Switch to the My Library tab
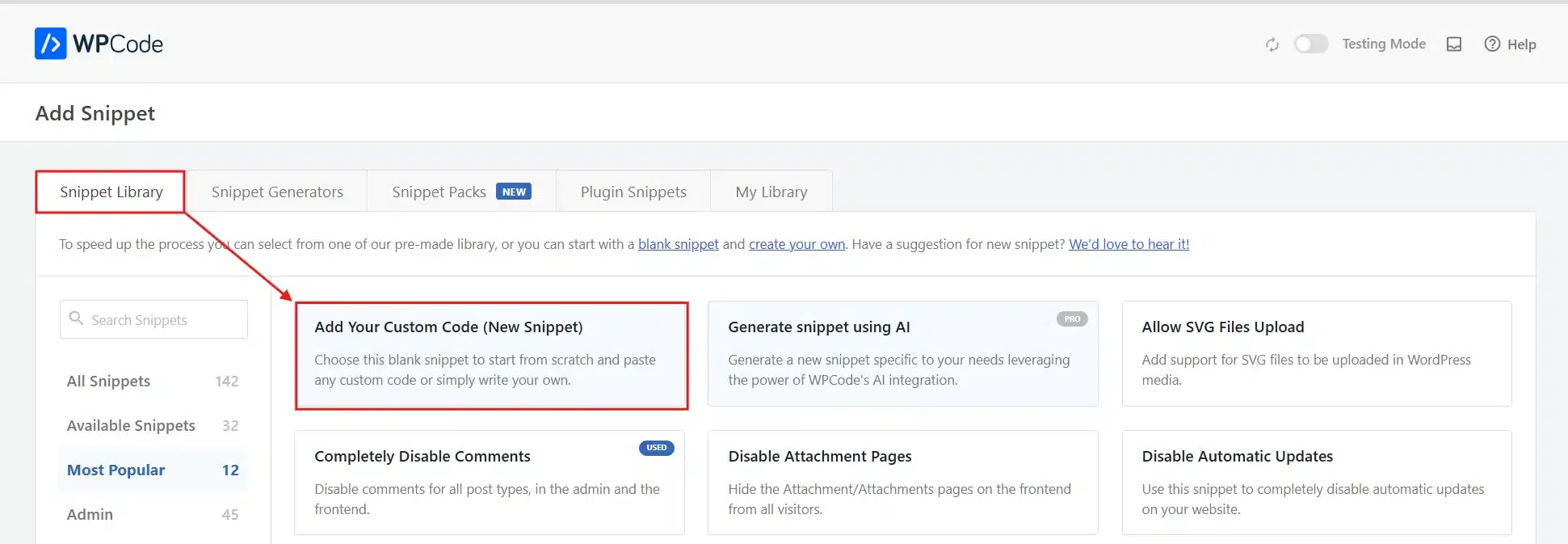1568x544 pixels. click(x=771, y=192)
